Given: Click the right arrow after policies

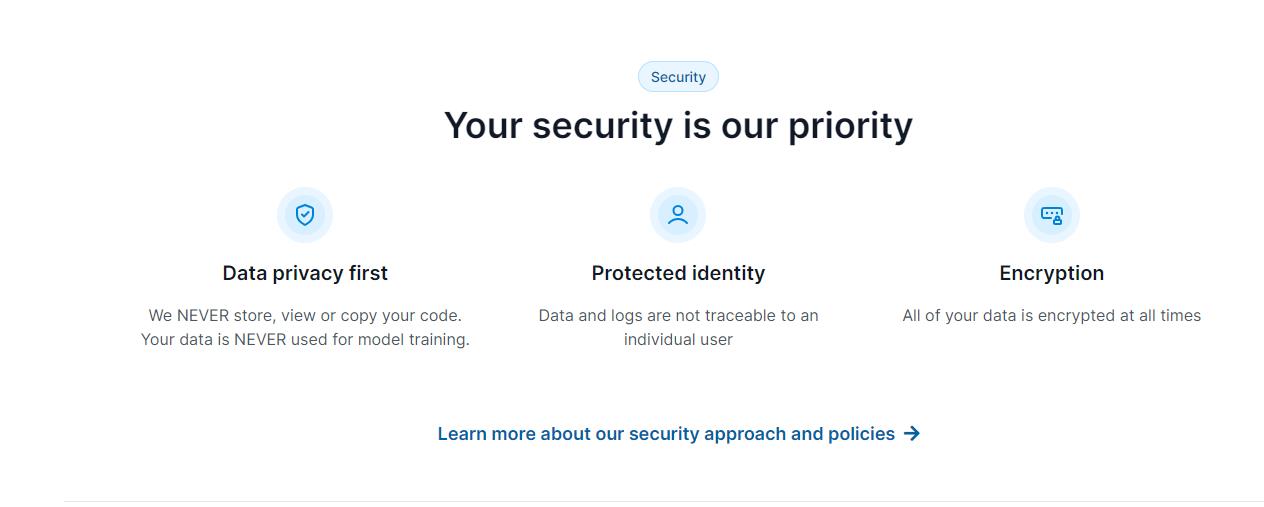Looking at the screenshot, I should [x=911, y=434].
